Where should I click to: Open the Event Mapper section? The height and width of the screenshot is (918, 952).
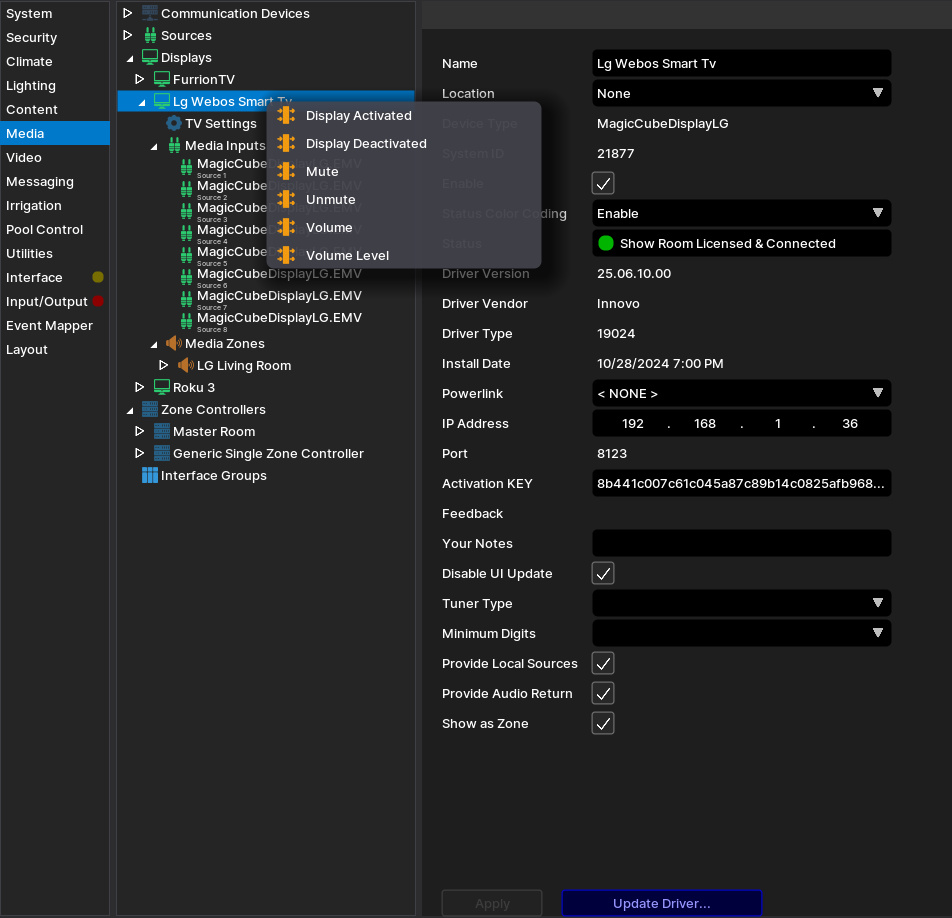pyautogui.click(x=55, y=325)
